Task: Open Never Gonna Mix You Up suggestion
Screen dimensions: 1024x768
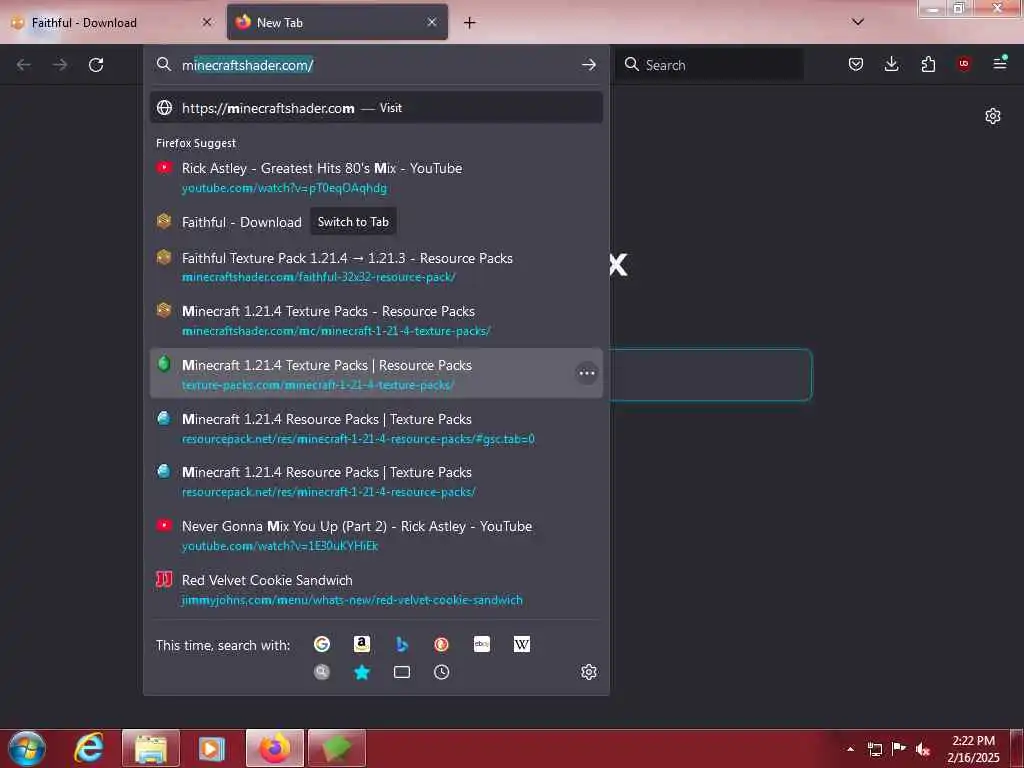Action: 376,535
